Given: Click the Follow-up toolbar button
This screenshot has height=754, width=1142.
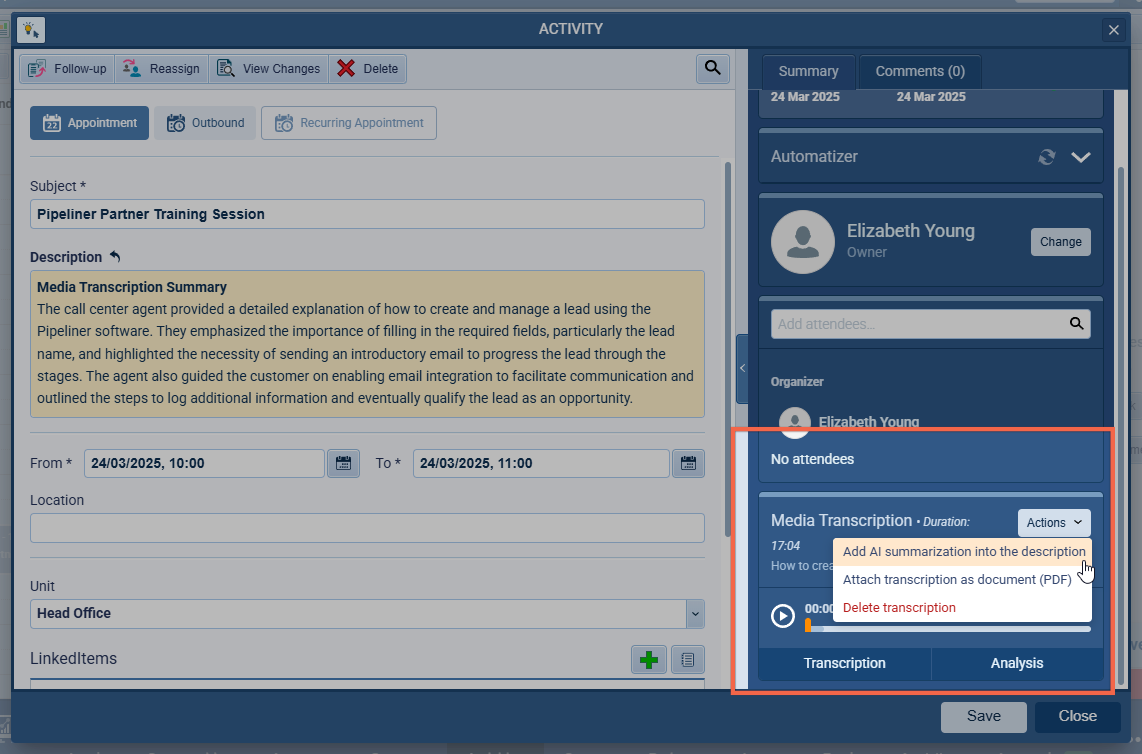Looking at the screenshot, I should click(67, 69).
